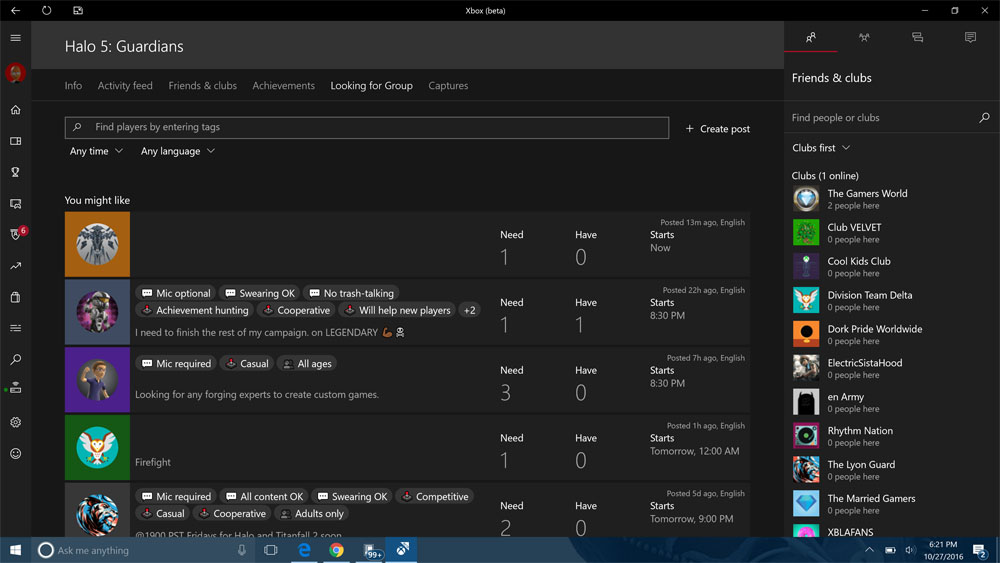Open Microsoft Edge from taskbar
Screen dimensions: 1000x563
pos(304,550)
